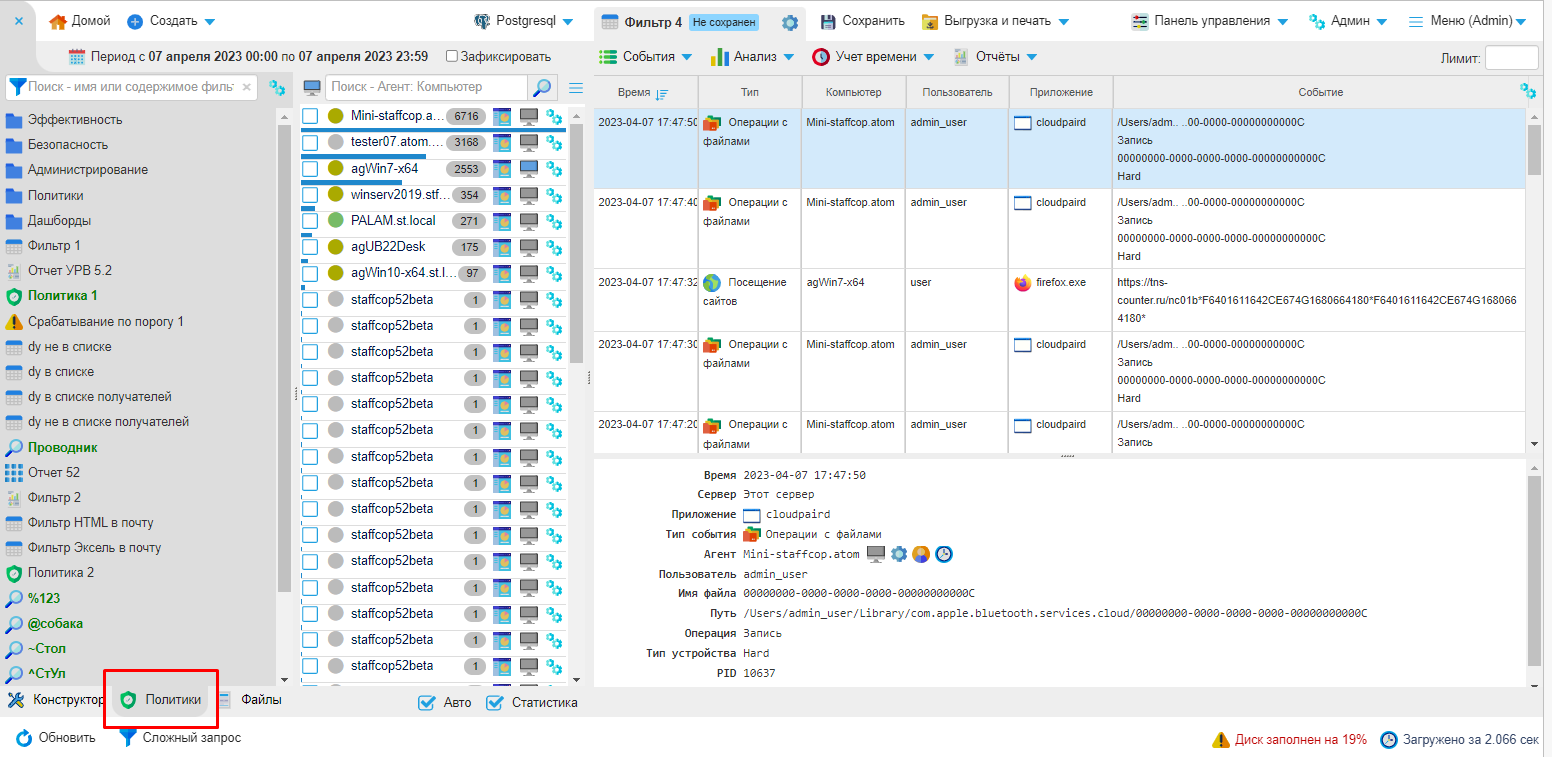Click the magnifier icon in agent search
1552x757 pixels.
(542, 88)
